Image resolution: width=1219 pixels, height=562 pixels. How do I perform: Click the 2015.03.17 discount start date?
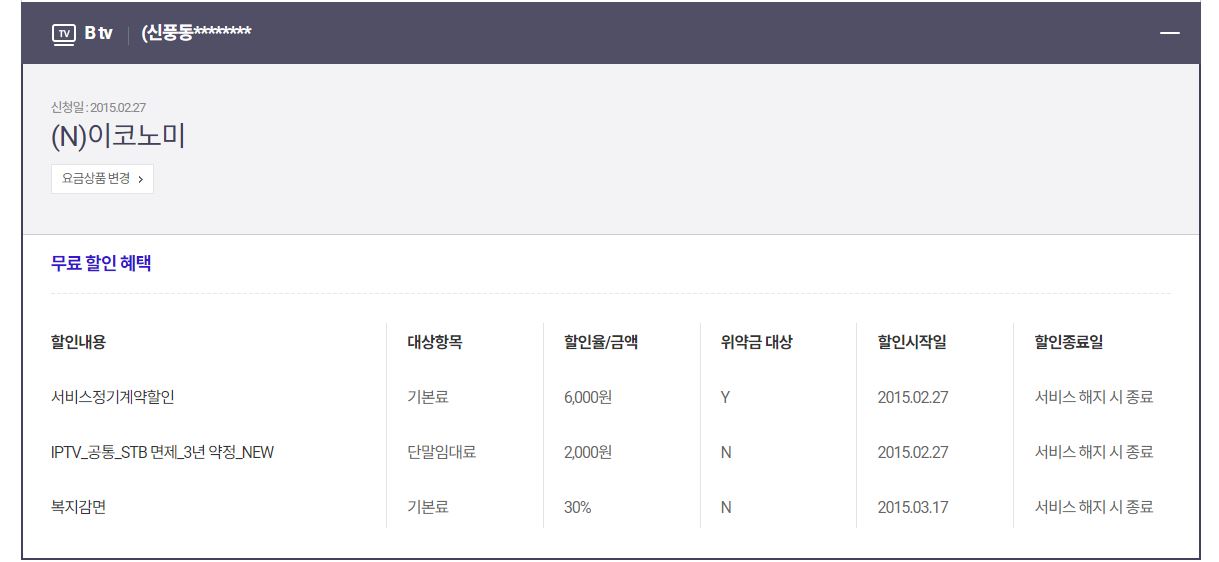(x=912, y=507)
